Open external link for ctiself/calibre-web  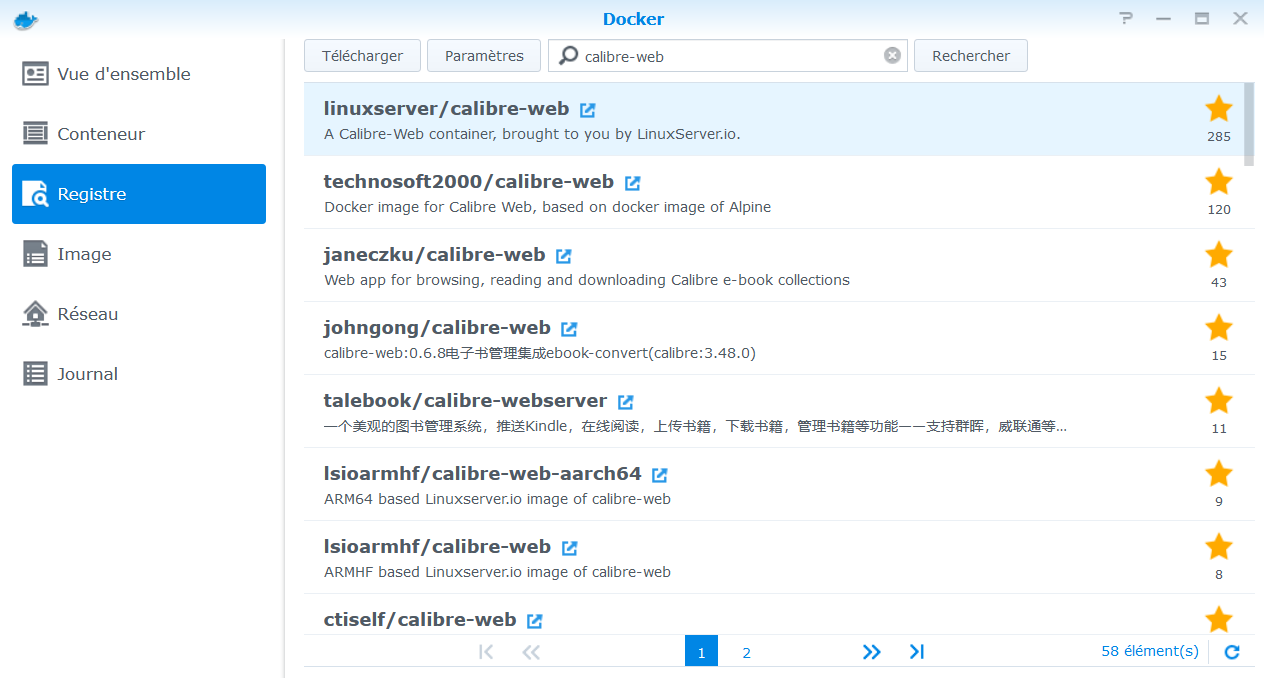tap(535, 621)
